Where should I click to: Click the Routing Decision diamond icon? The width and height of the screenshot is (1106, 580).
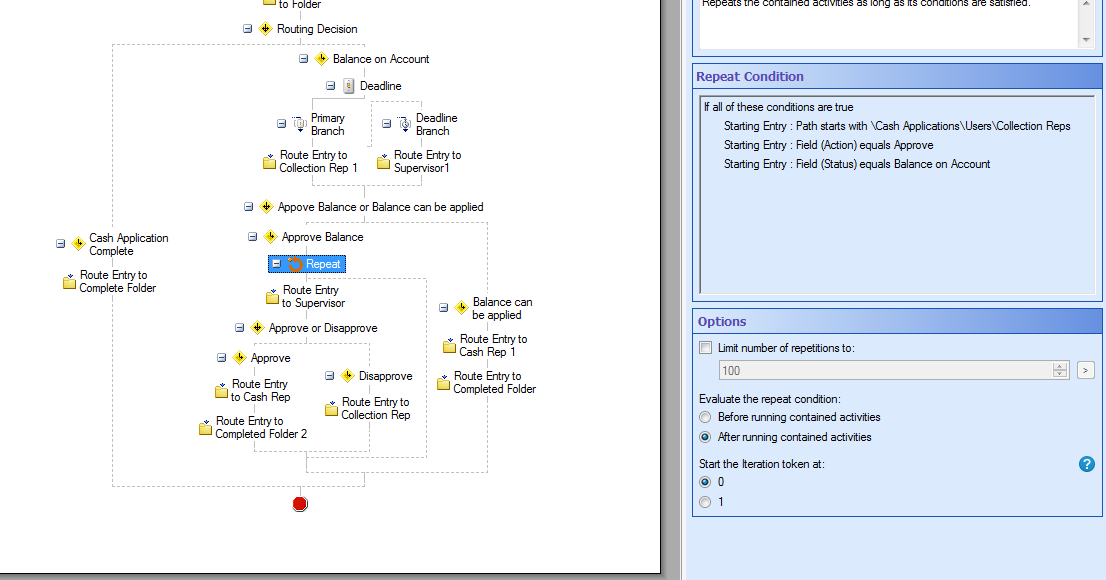coord(265,29)
